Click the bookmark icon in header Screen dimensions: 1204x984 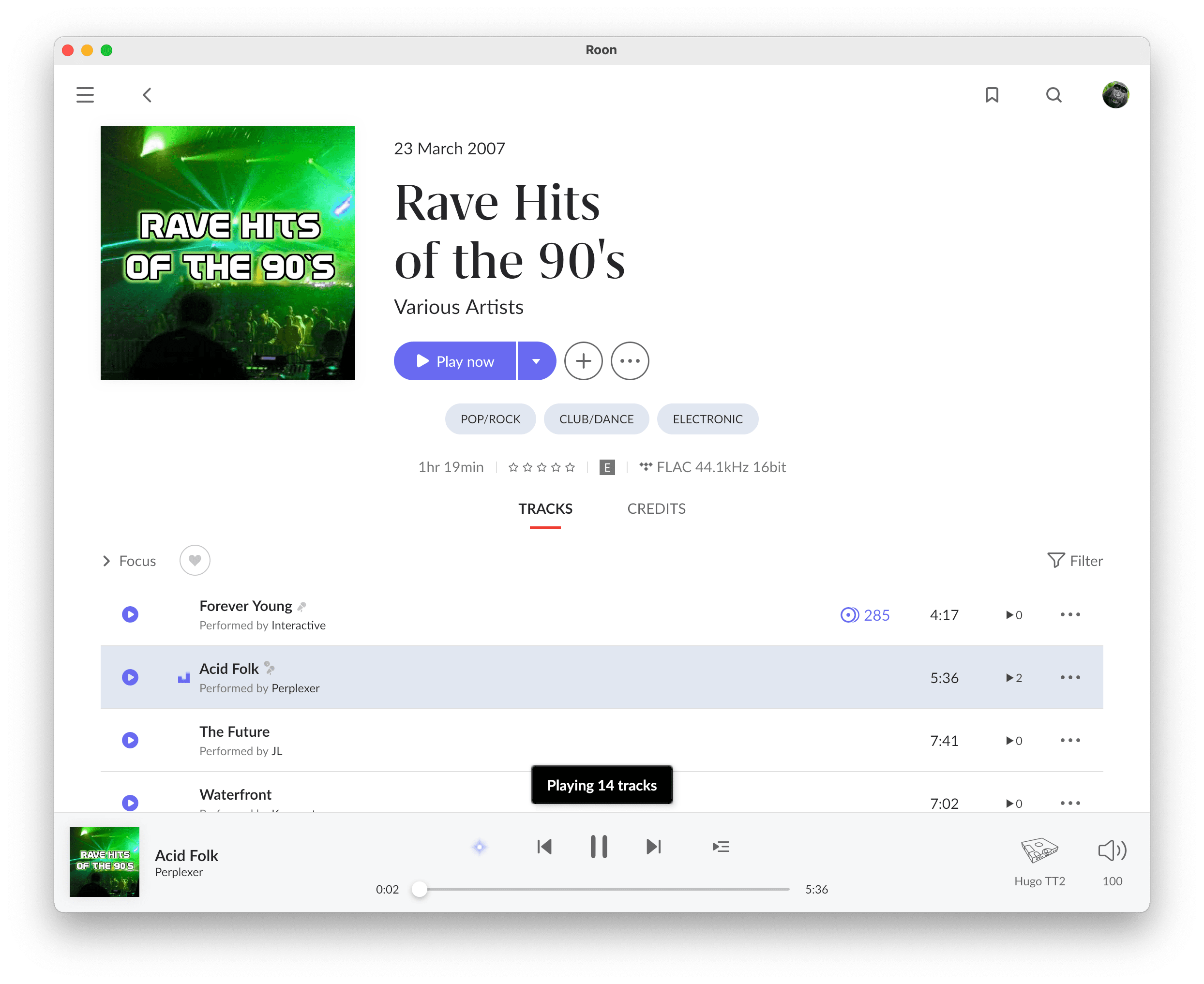tap(992, 95)
